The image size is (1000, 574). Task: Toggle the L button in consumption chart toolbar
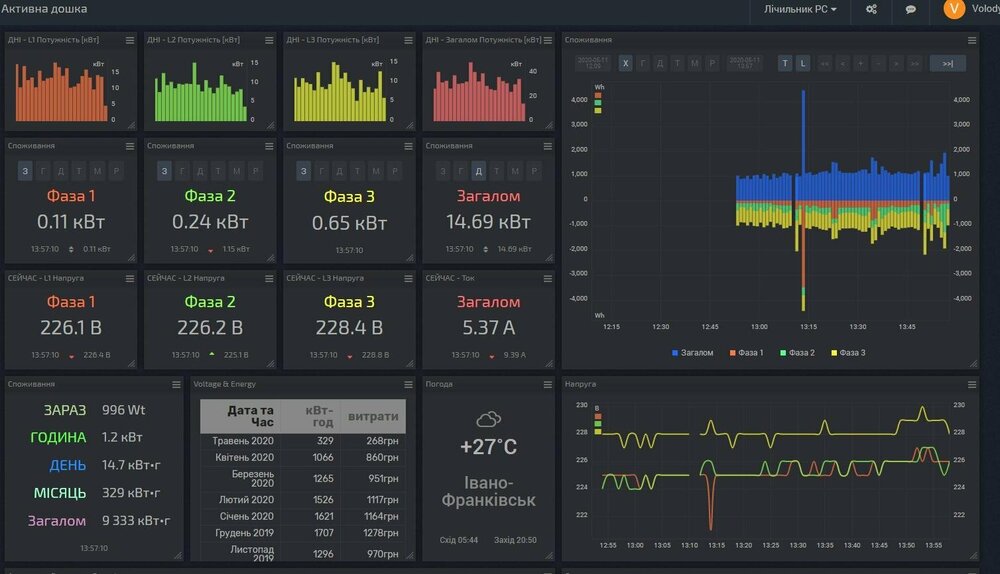coord(802,63)
